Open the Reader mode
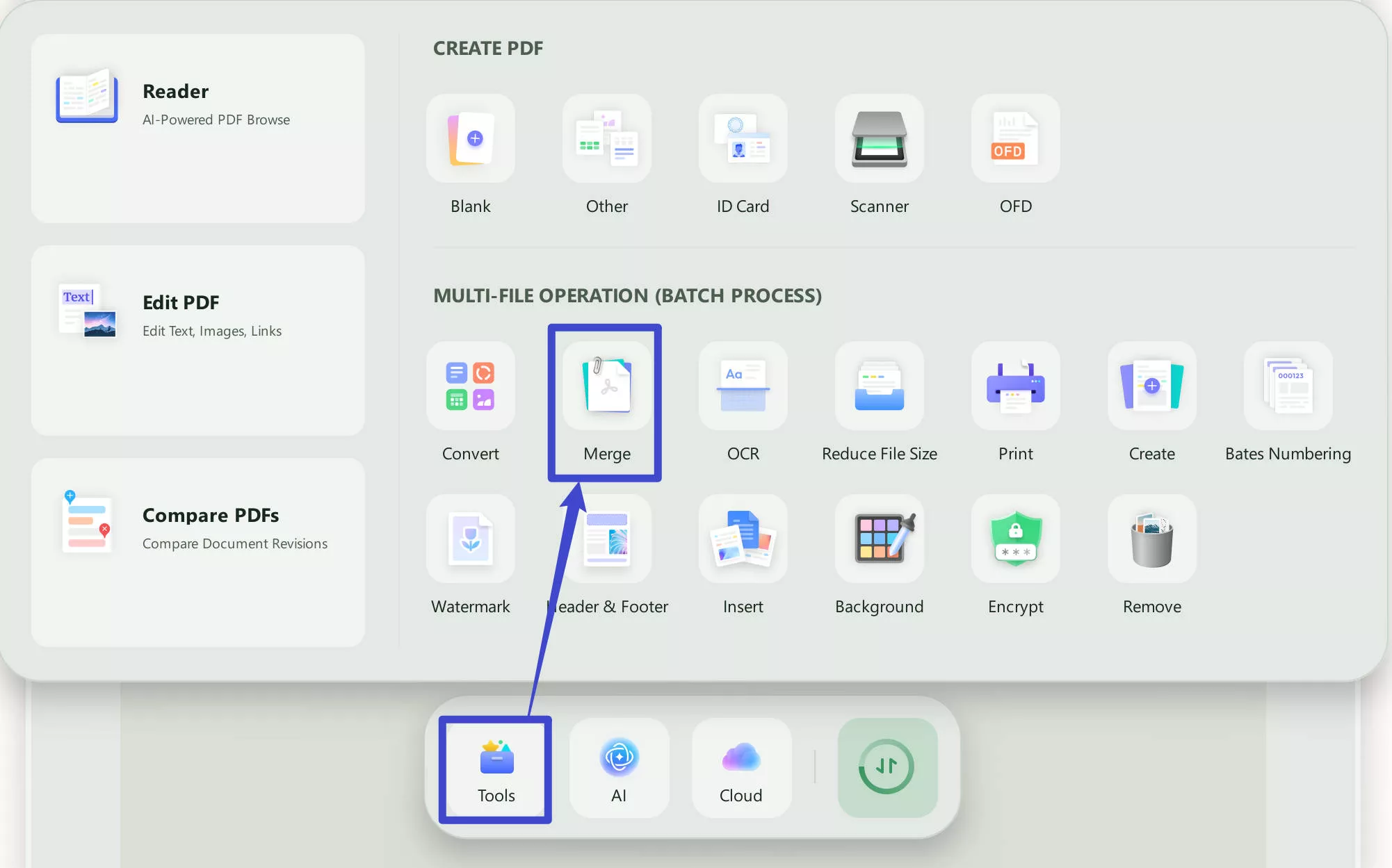The image size is (1392, 868). (x=197, y=104)
